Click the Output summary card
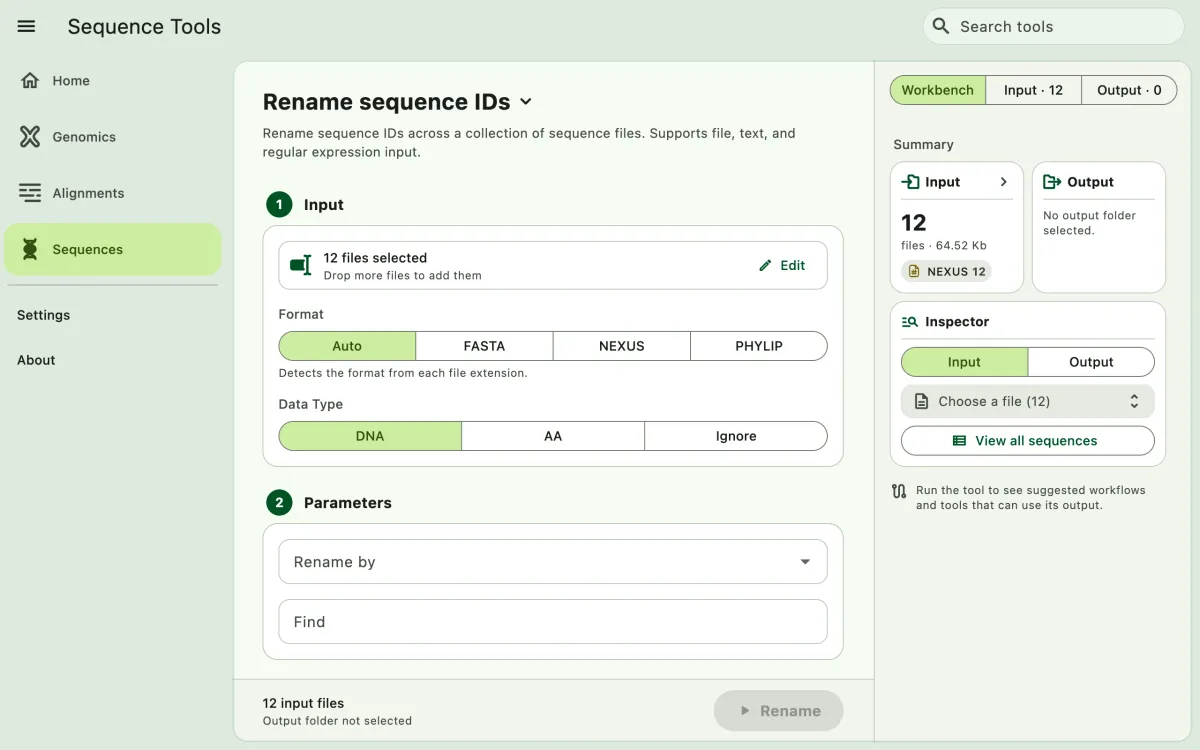The height and width of the screenshot is (750, 1200). [1099, 228]
